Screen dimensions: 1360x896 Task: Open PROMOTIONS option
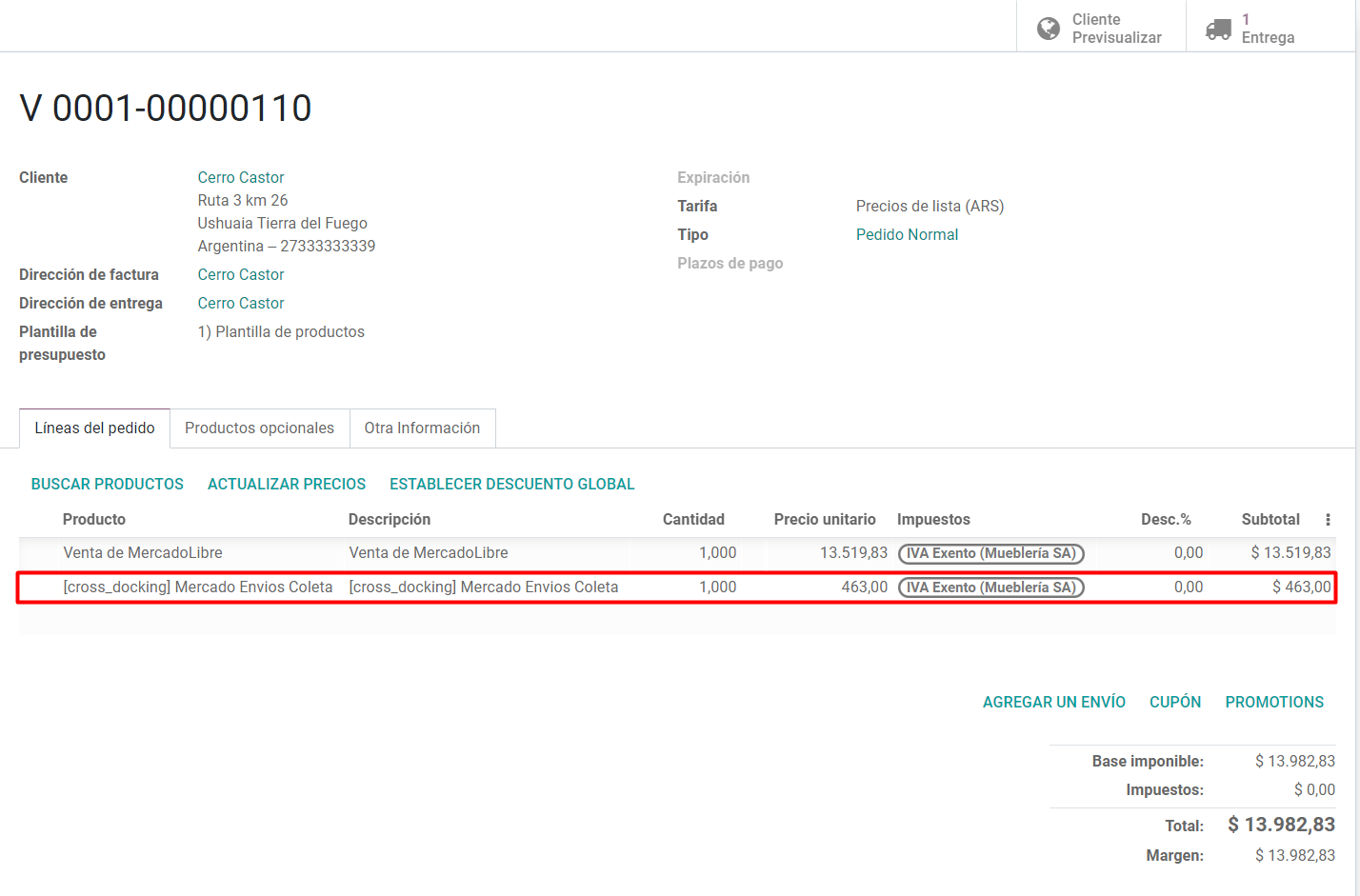pos(1273,703)
